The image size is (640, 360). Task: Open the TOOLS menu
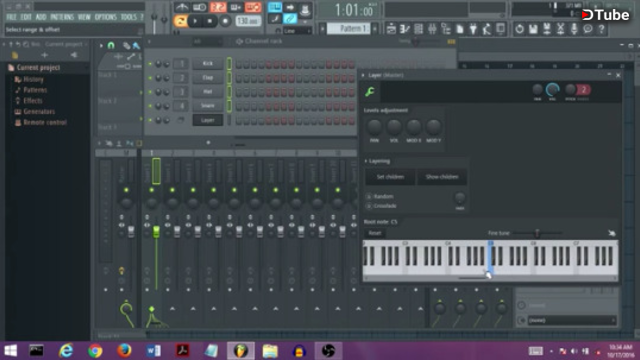pos(129,17)
